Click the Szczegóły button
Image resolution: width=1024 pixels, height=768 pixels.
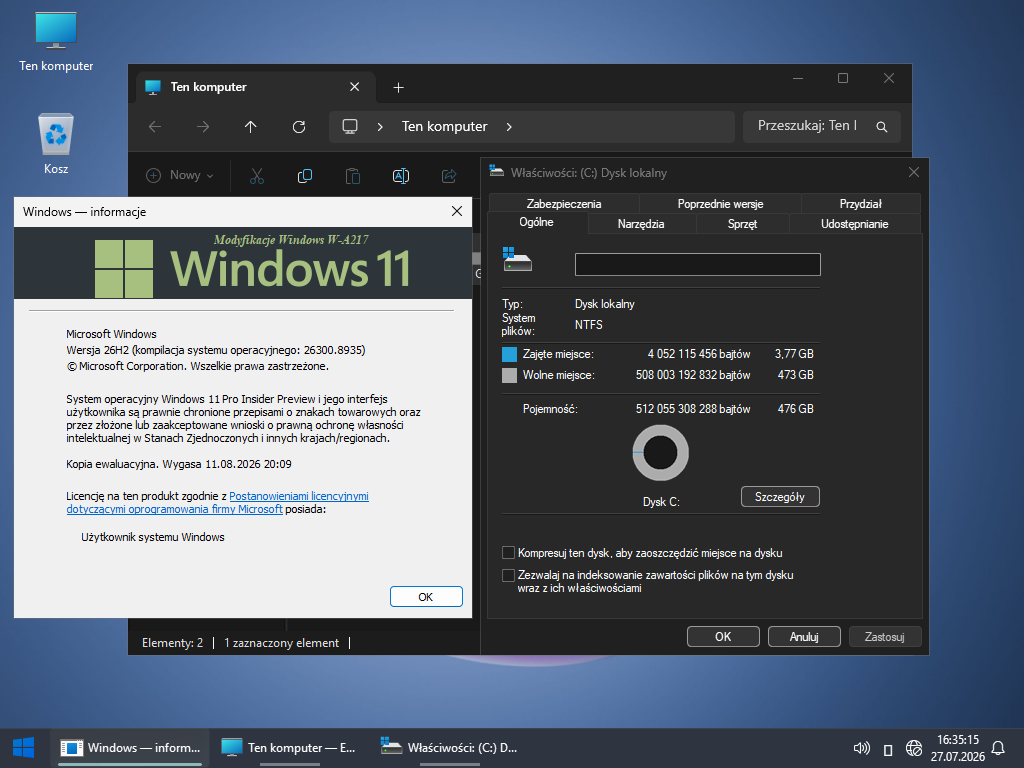(x=780, y=497)
